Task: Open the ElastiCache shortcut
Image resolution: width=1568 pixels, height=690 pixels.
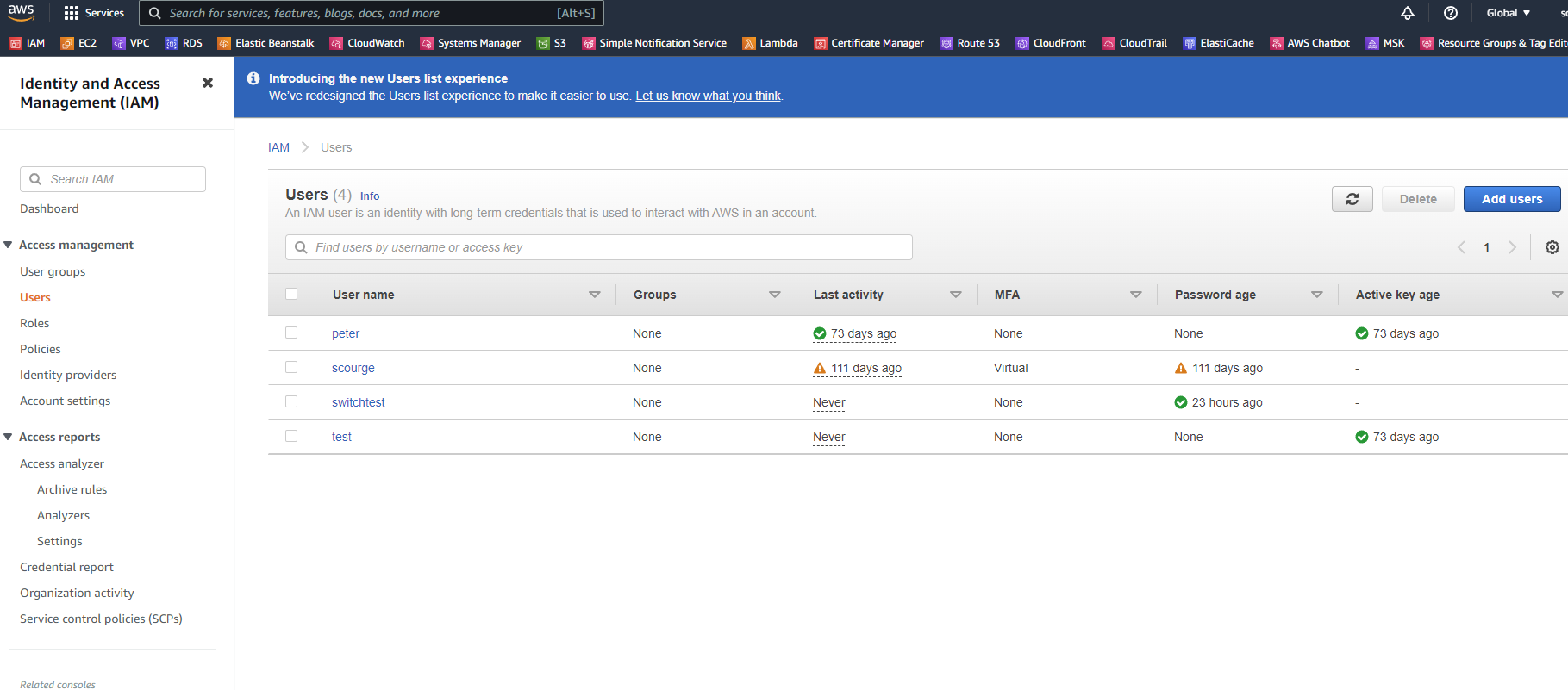Action: [x=1218, y=43]
